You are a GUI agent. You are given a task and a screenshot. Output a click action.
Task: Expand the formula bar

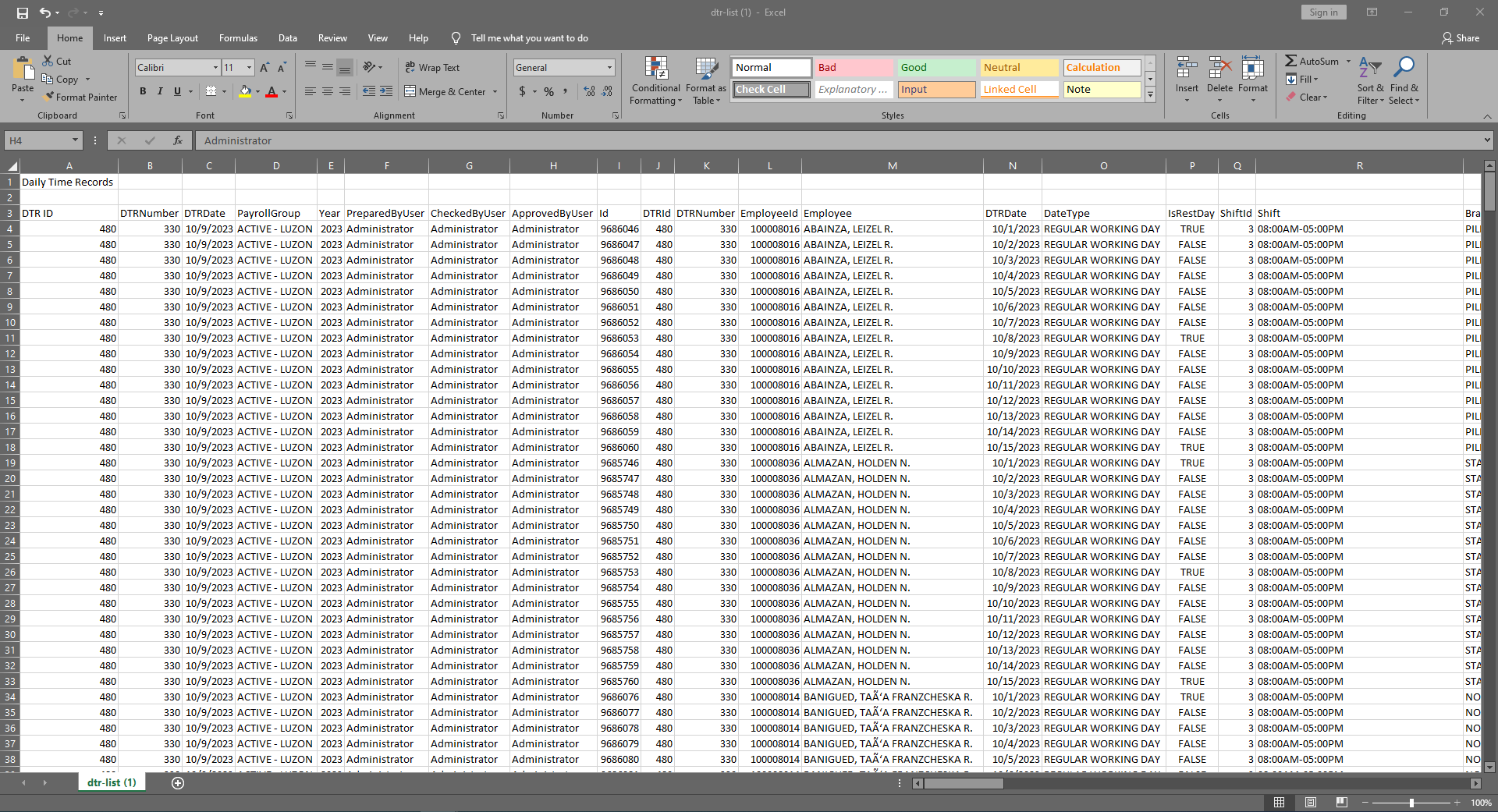(x=1486, y=140)
